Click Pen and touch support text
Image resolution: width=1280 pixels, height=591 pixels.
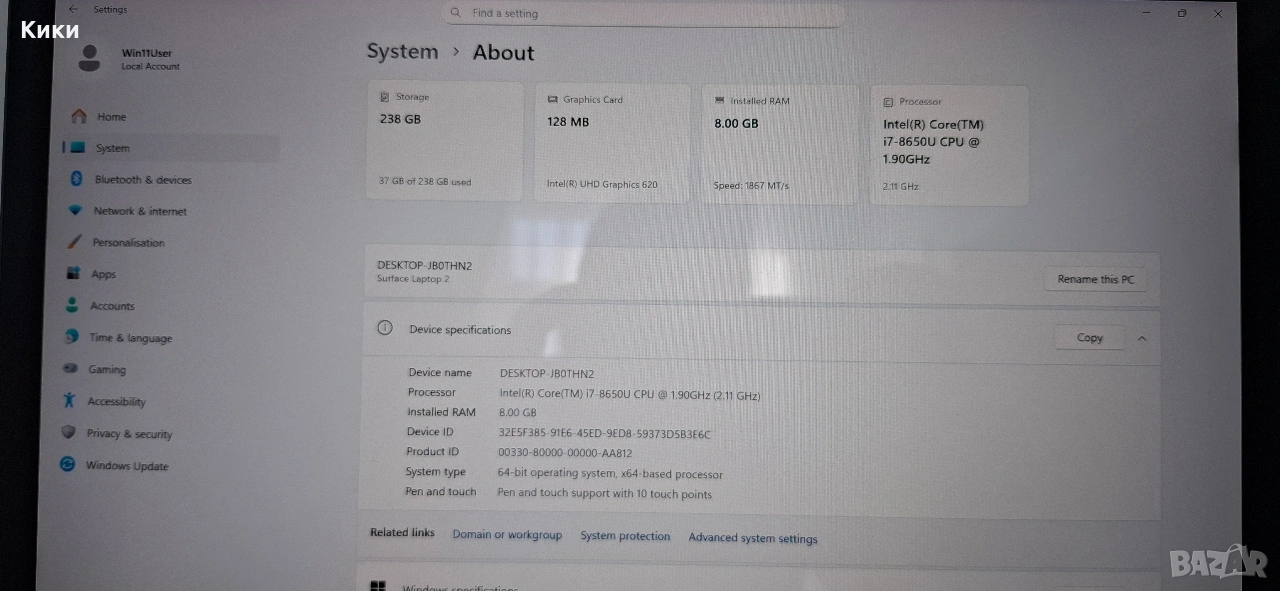tap(604, 494)
